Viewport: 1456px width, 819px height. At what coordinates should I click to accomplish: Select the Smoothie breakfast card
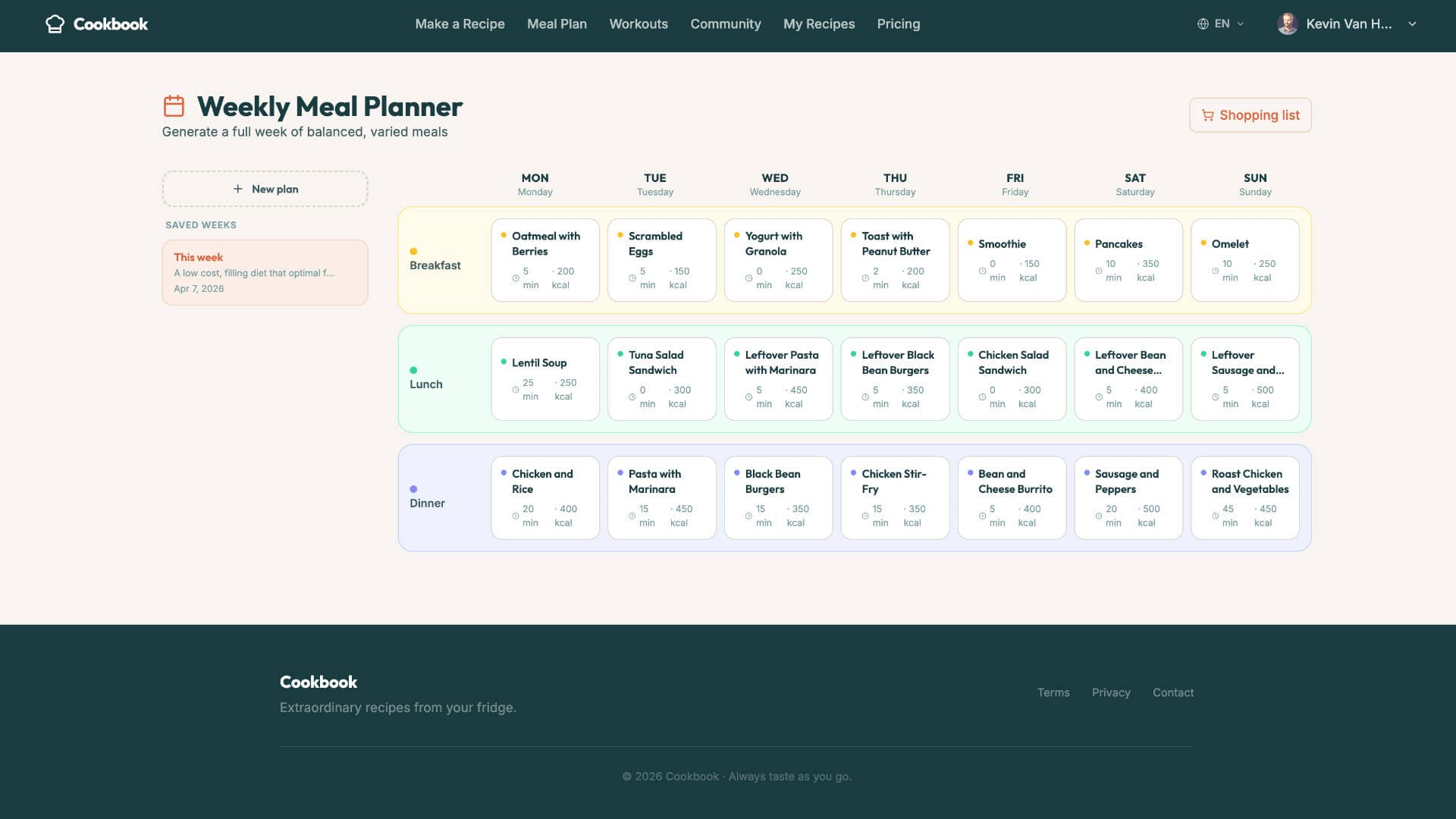click(1012, 260)
